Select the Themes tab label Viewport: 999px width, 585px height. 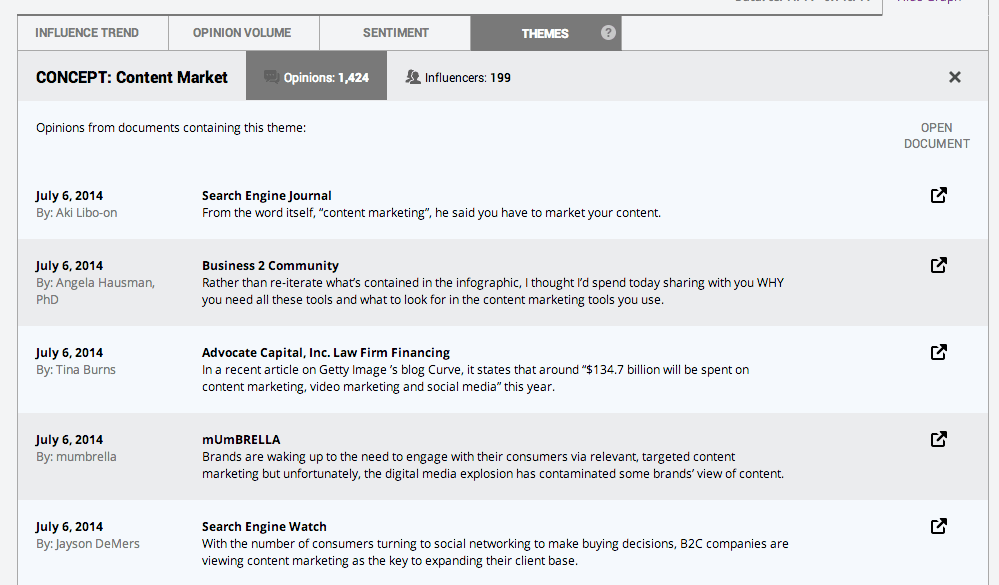coord(545,33)
